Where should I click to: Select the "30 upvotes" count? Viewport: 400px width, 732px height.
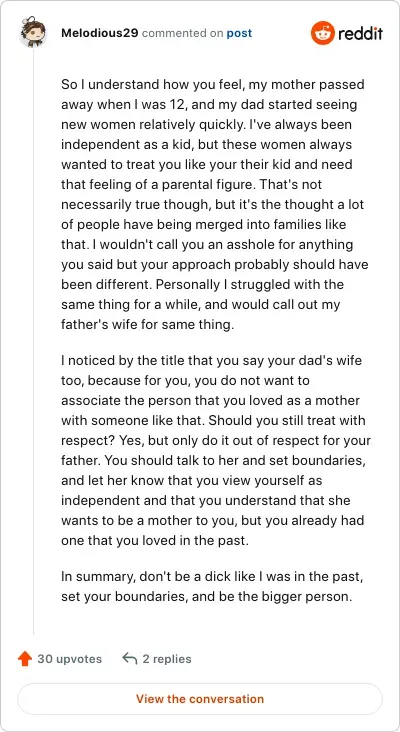[x=70, y=659]
